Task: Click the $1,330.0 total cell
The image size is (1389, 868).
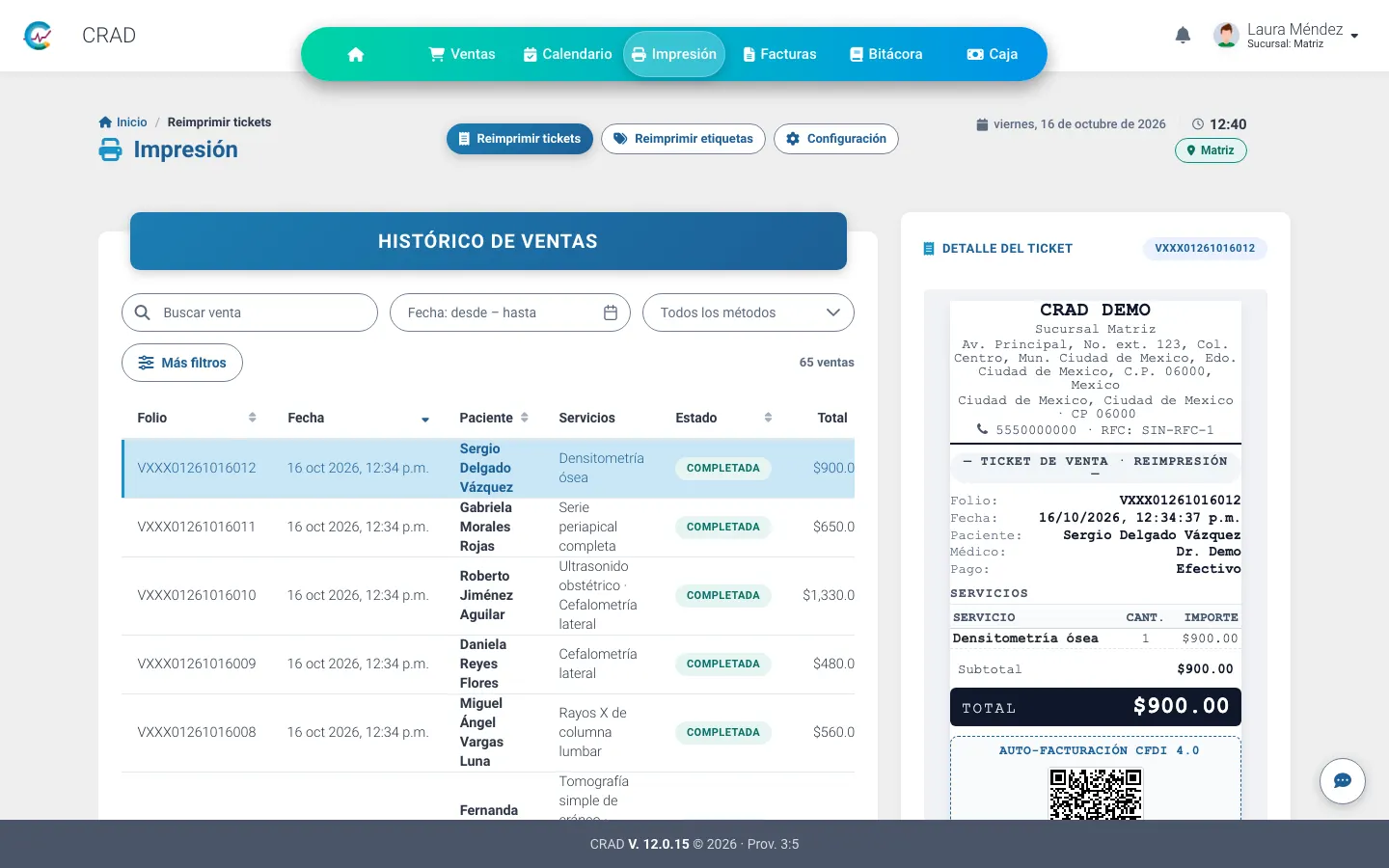Action: [x=829, y=595]
